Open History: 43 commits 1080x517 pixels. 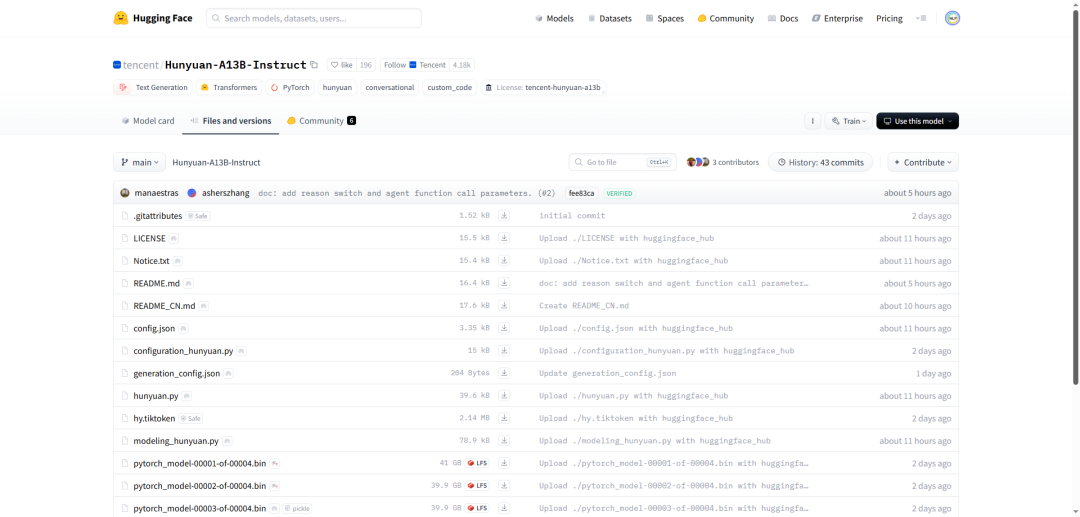[x=820, y=162]
